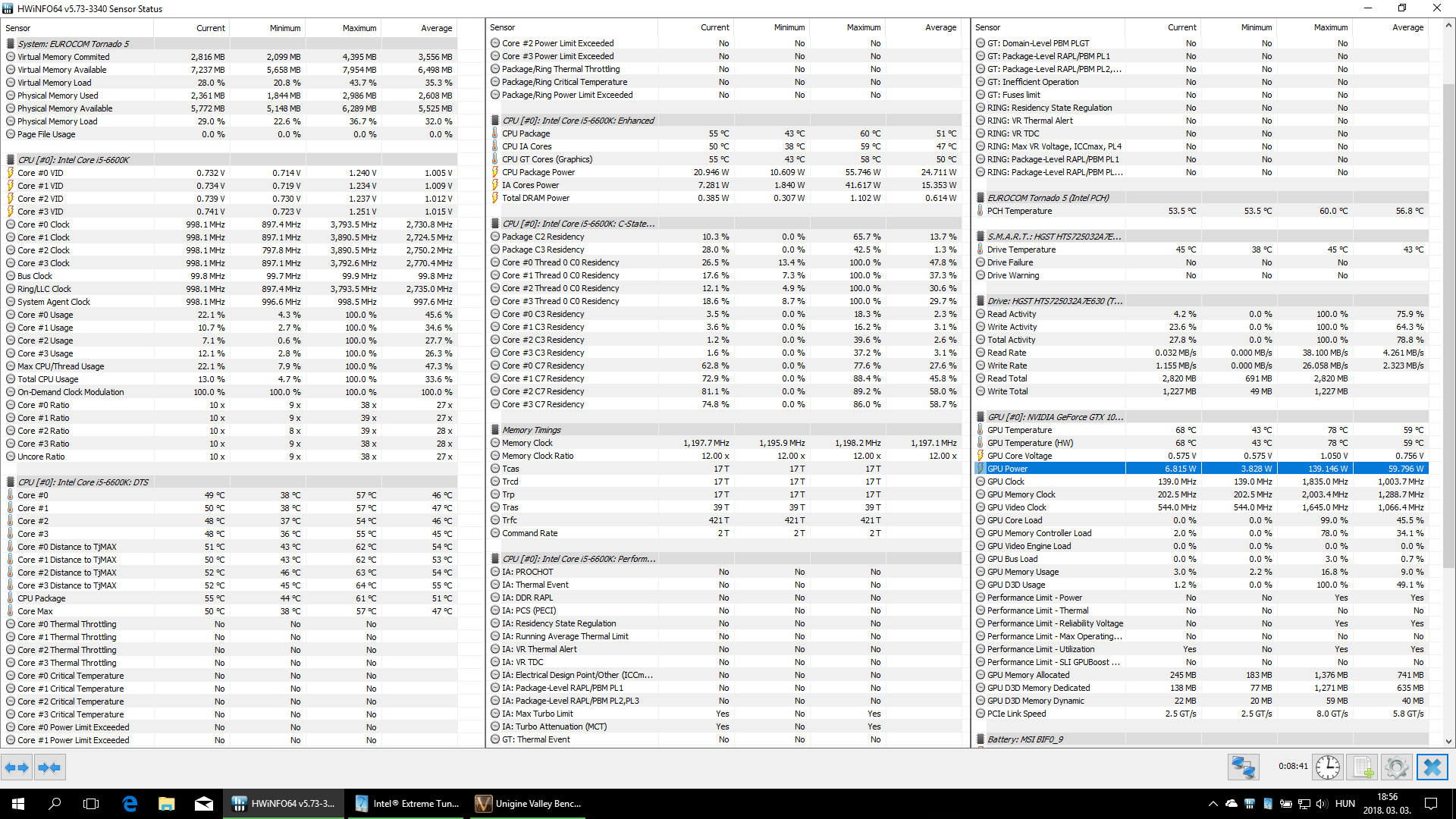The width and height of the screenshot is (1456, 819).
Task: Start logging with the sheet plus icon
Action: (1363, 767)
